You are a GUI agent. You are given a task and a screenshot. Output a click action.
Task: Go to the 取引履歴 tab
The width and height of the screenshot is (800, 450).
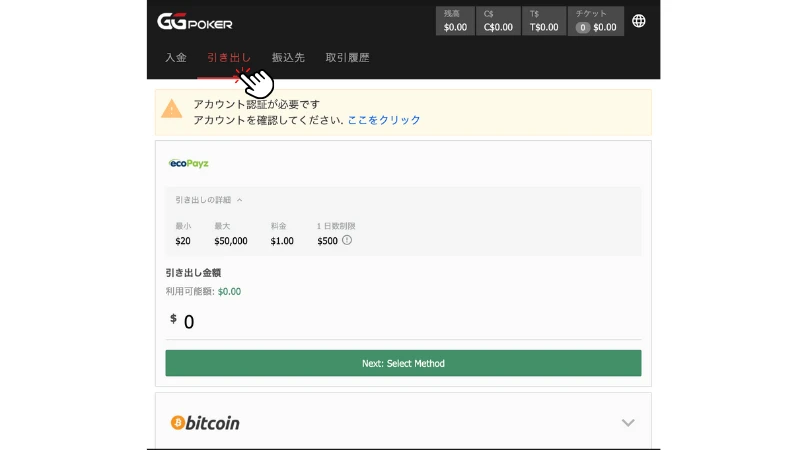(347, 58)
